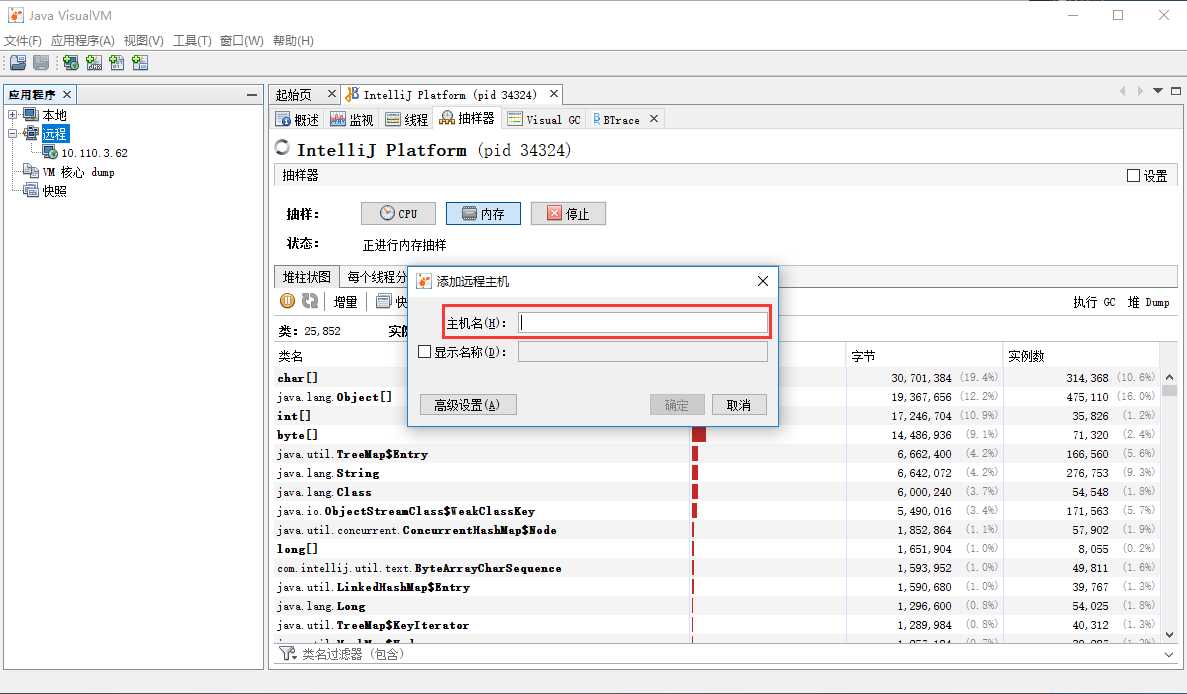Image resolution: width=1187 pixels, height=694 pixels.
Task: Click the 堆 Dump button
Action: click(x=1148, y=302)
